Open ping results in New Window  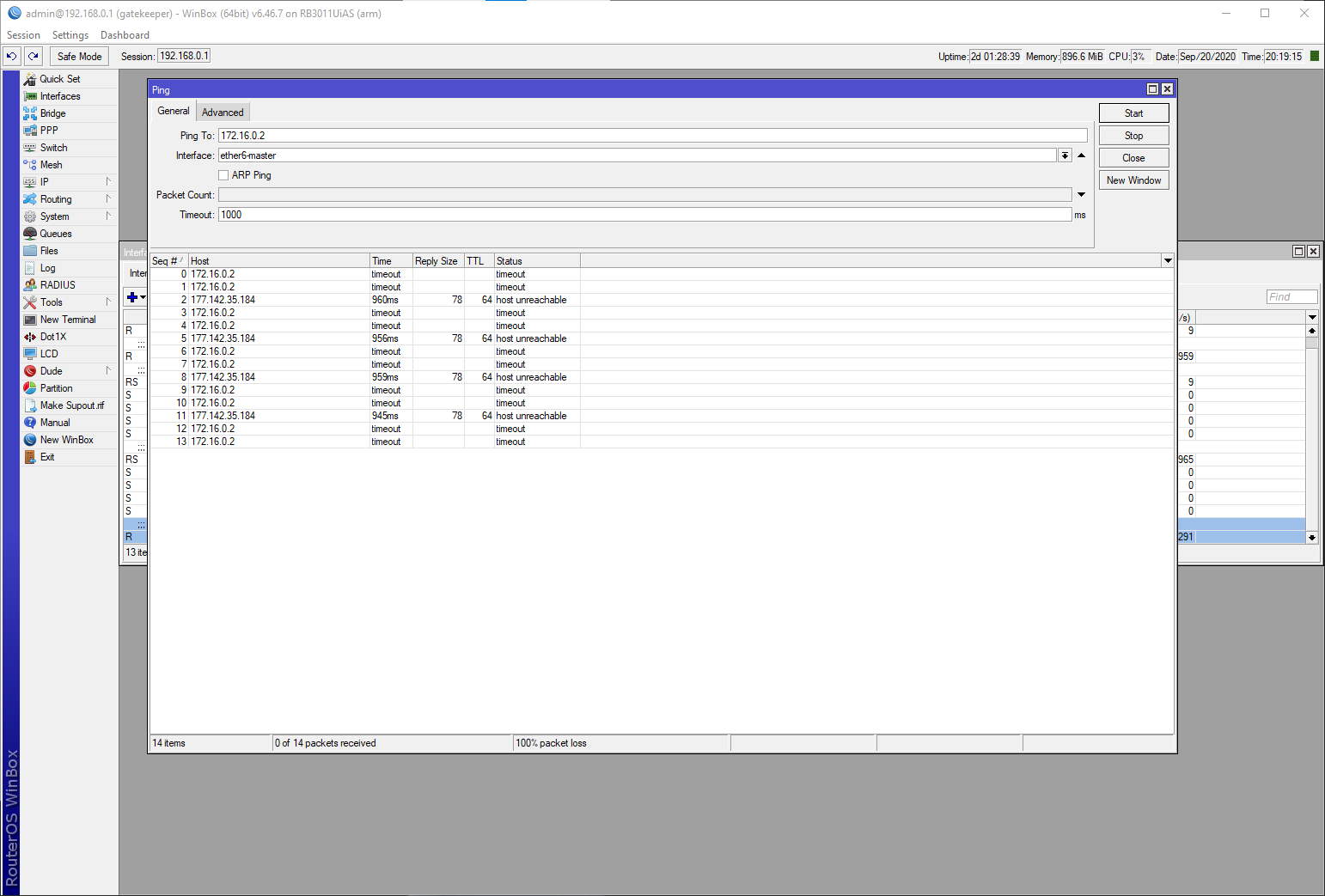1133,180
